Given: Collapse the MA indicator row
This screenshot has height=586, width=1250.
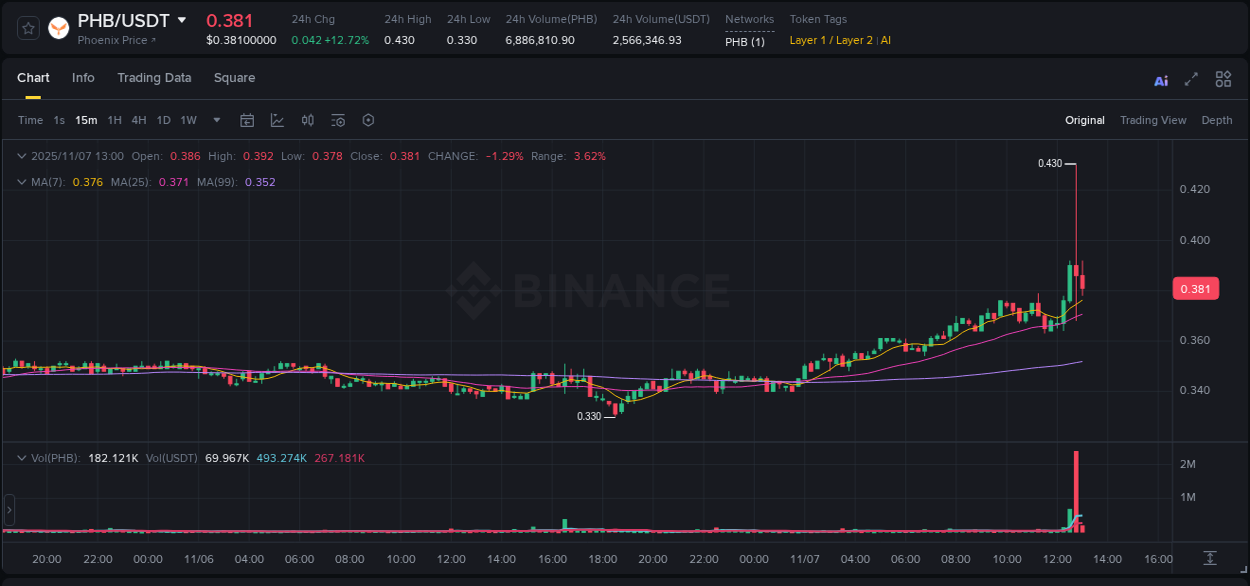Looking at the screenshot, I should coord(22,182).
